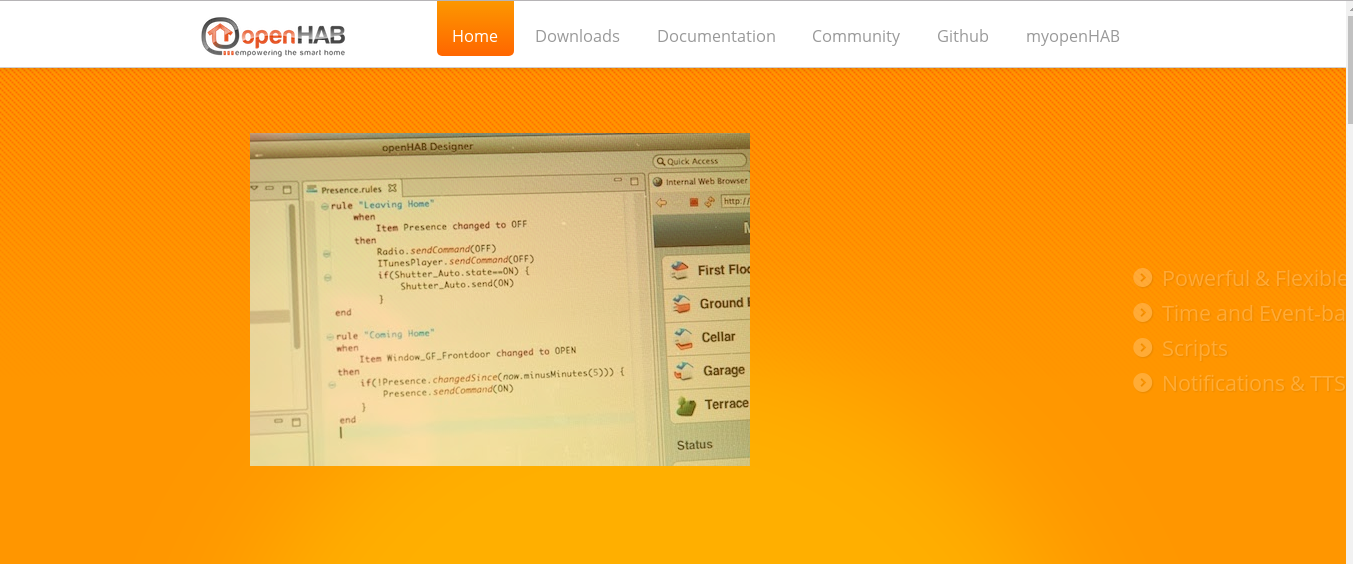1353x564 pixels.
Task: Open the Github link in navigation
Action: 963,36
